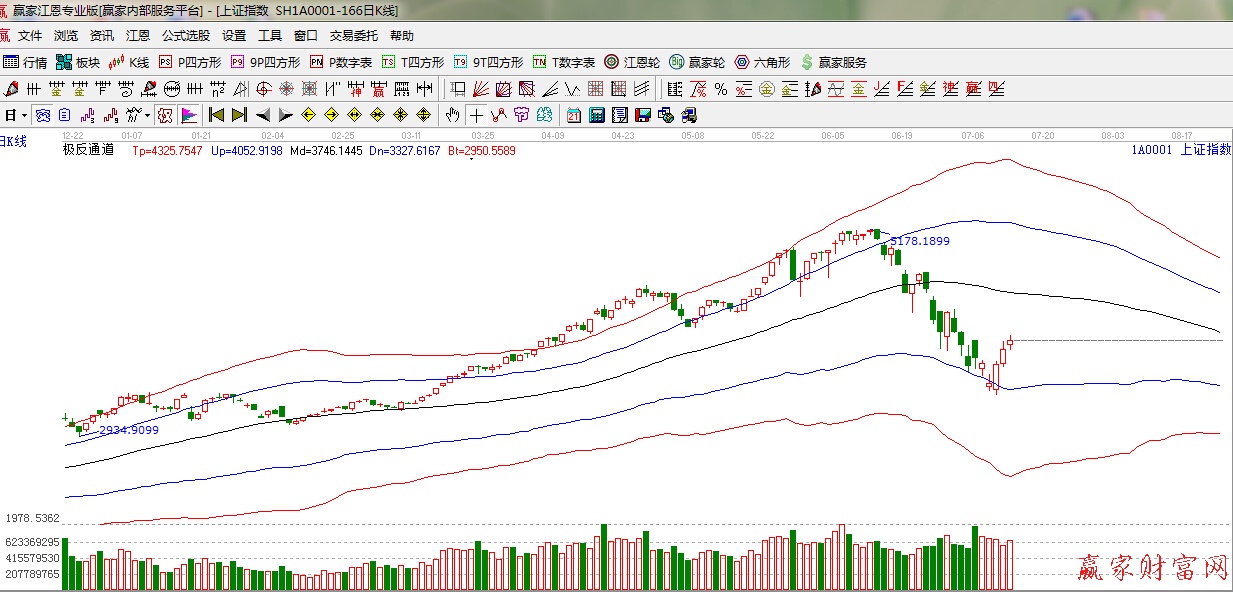Open the 公式选股 menu
The height and width of the screenshot is (592, 1233).
point(186,36)
